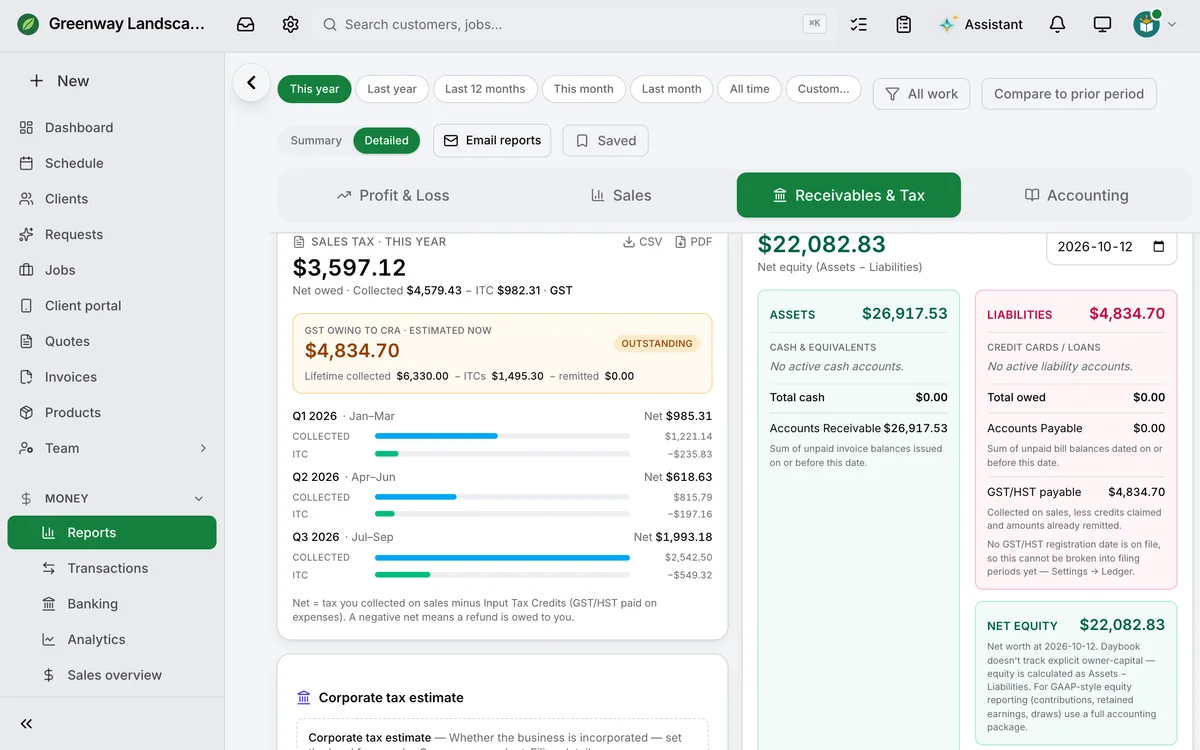
Task: Collapse sidebar with double chevron icon
Action: [x=26, y=724]
